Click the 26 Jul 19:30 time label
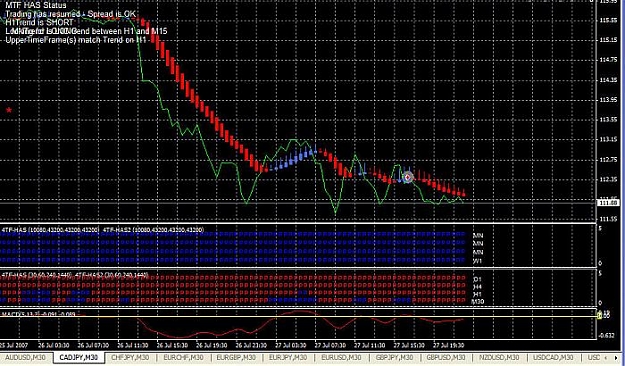 click(212, 345)
